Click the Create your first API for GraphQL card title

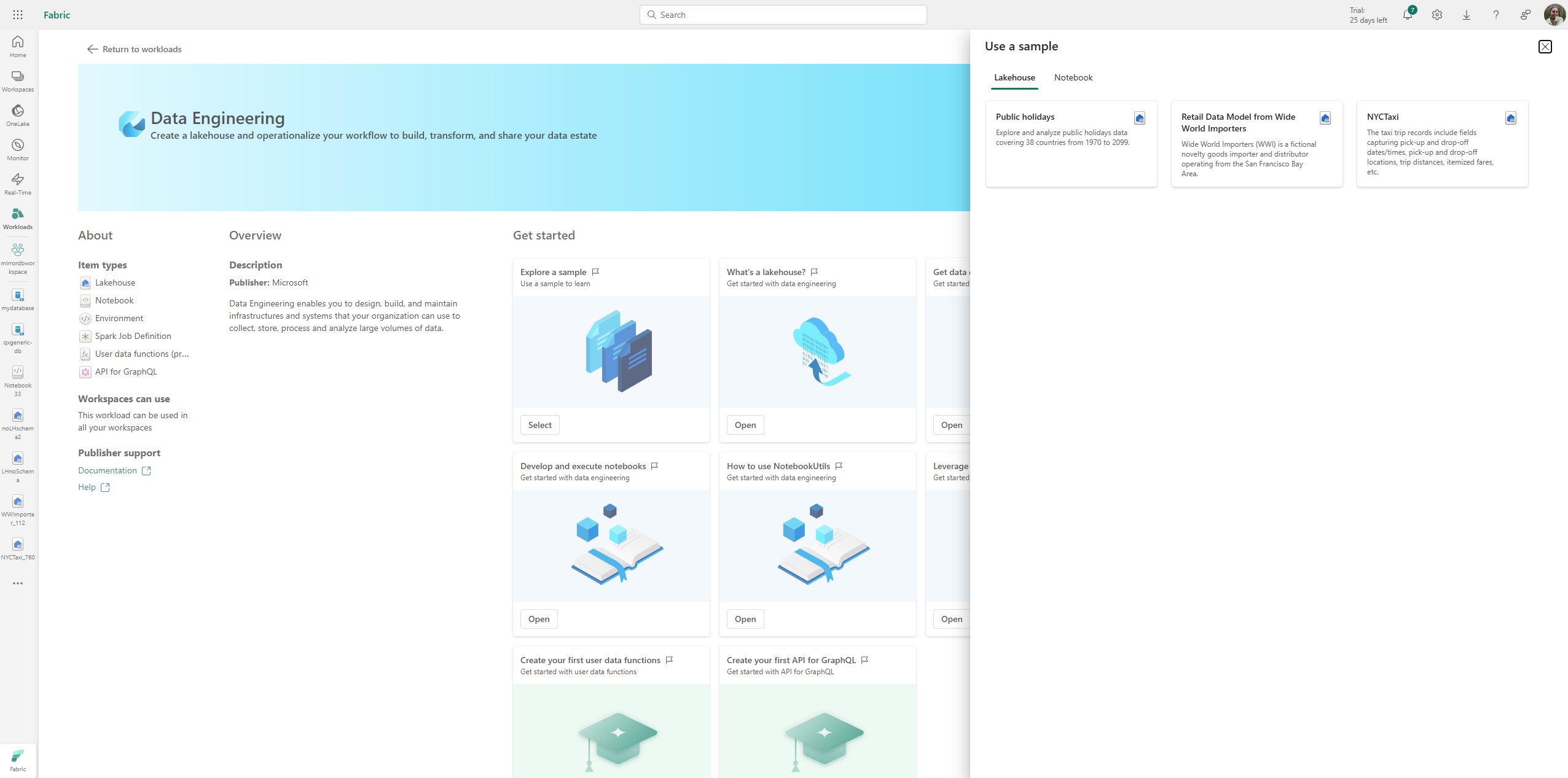[791, 660]
